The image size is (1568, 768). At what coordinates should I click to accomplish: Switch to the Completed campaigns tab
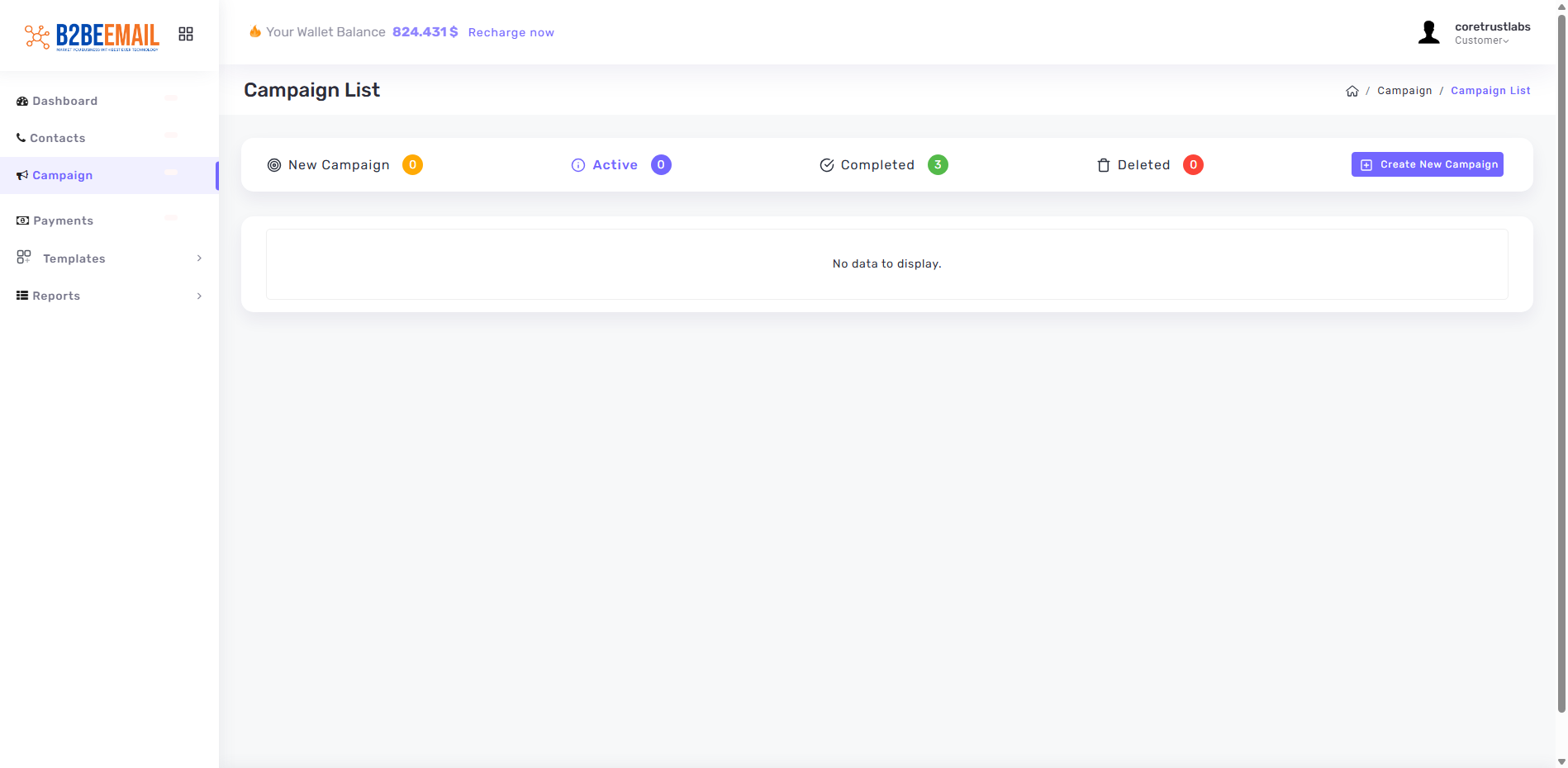pyautogui.click(x=877, y=165)
